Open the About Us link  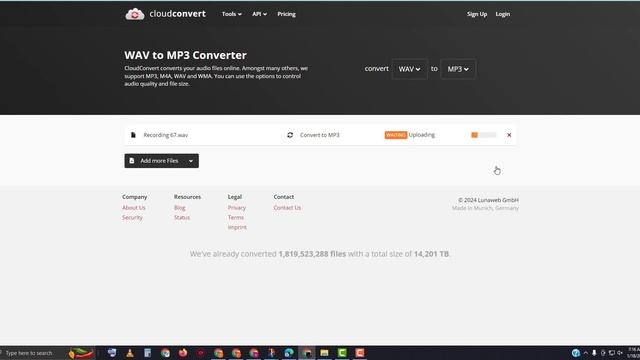133,208
